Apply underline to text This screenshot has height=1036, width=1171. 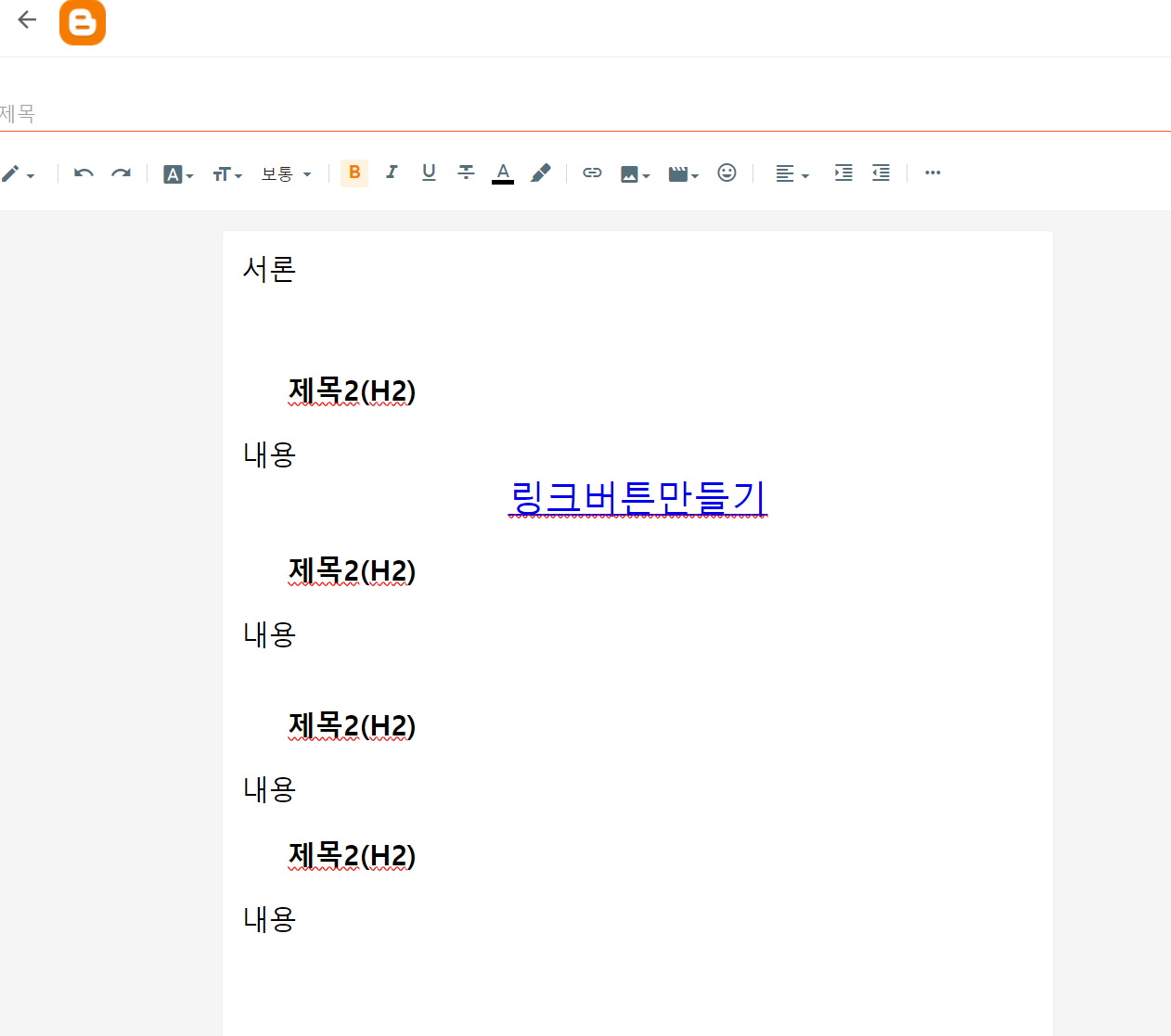[428, 173]
